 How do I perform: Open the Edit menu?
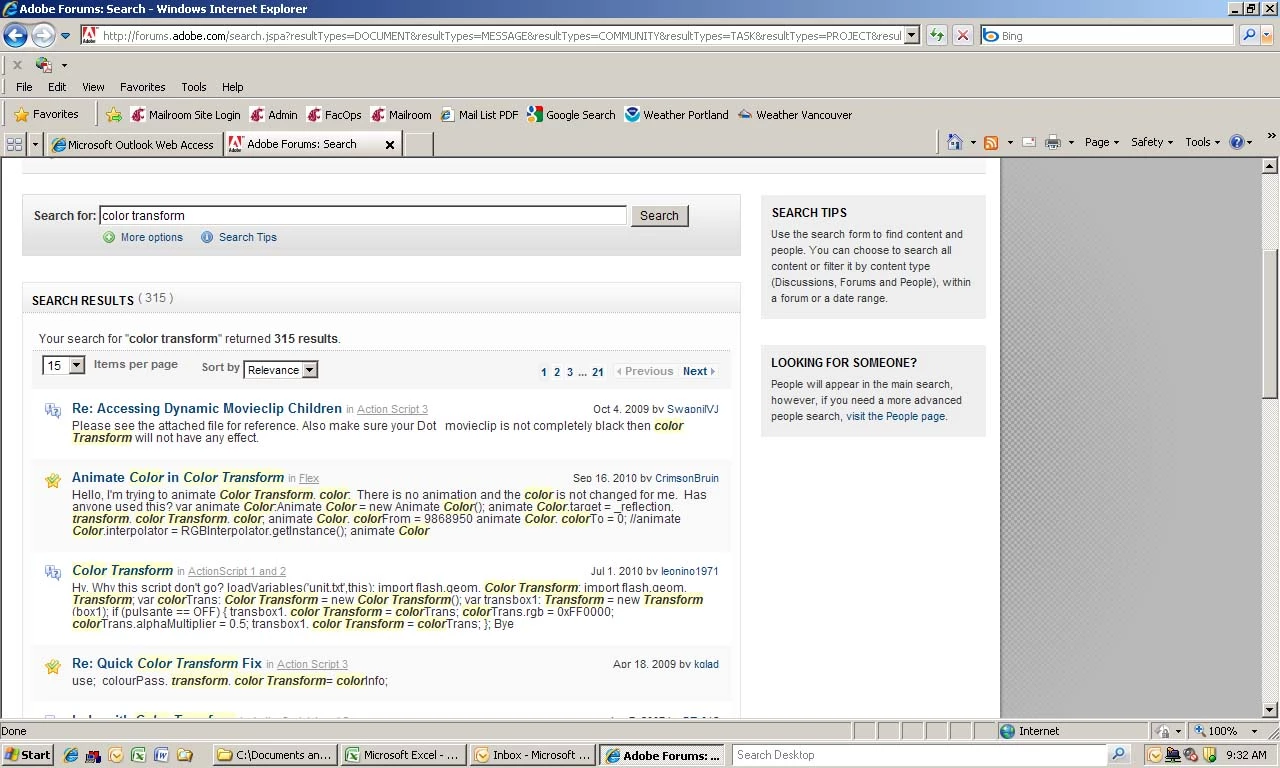[57, 87]
